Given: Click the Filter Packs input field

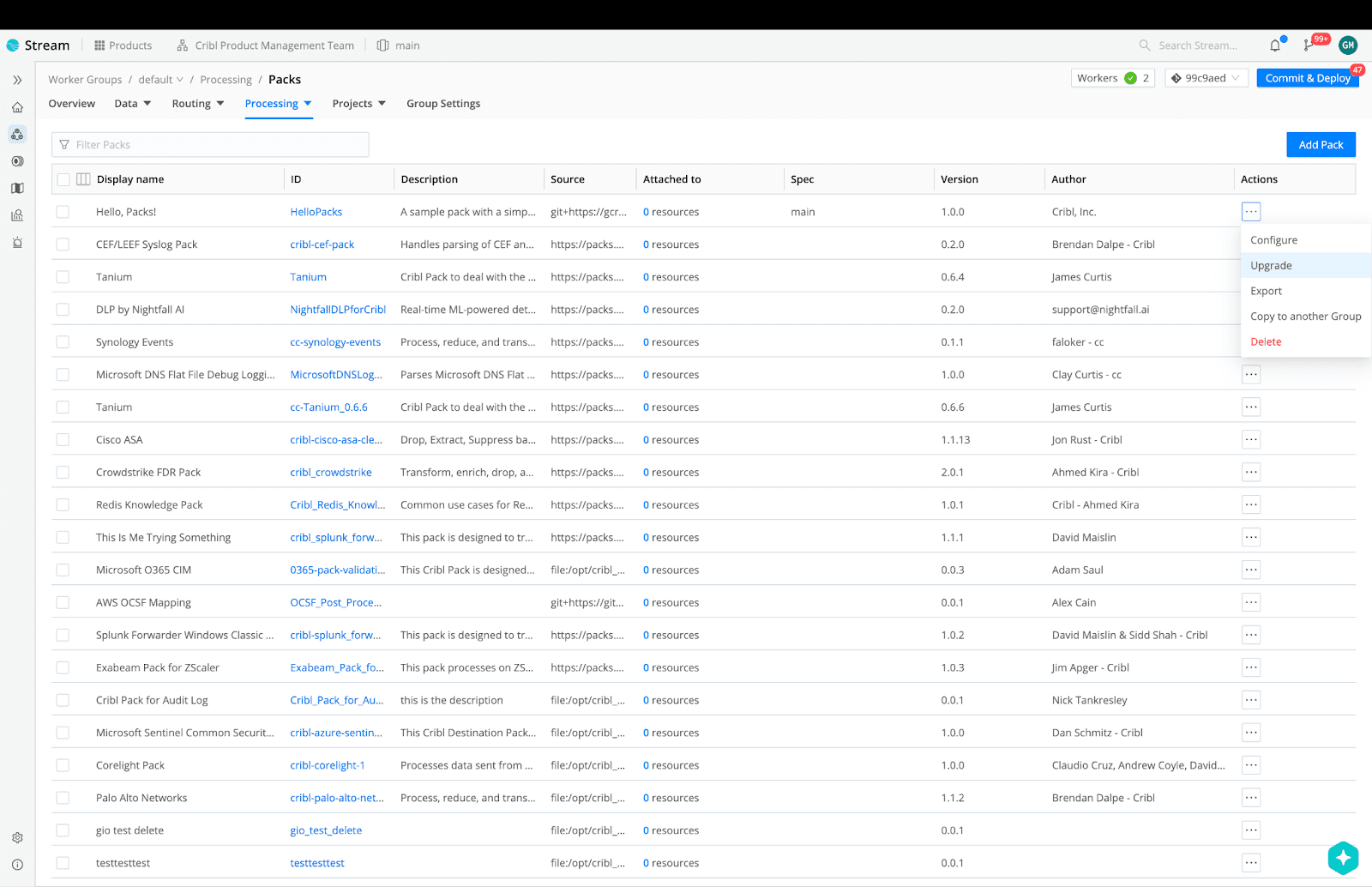Looking at the screenshot, I should point(210,145).
